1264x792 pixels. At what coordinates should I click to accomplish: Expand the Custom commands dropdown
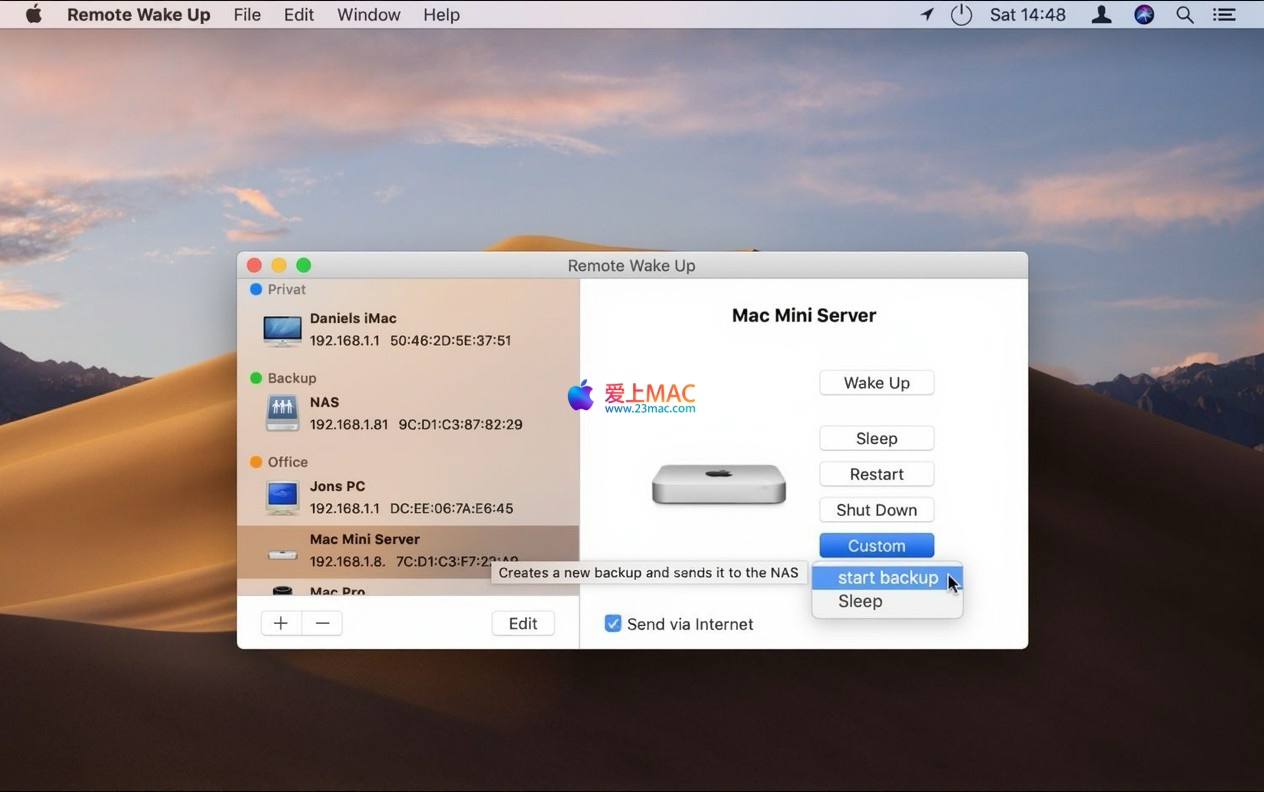point(876,546)
